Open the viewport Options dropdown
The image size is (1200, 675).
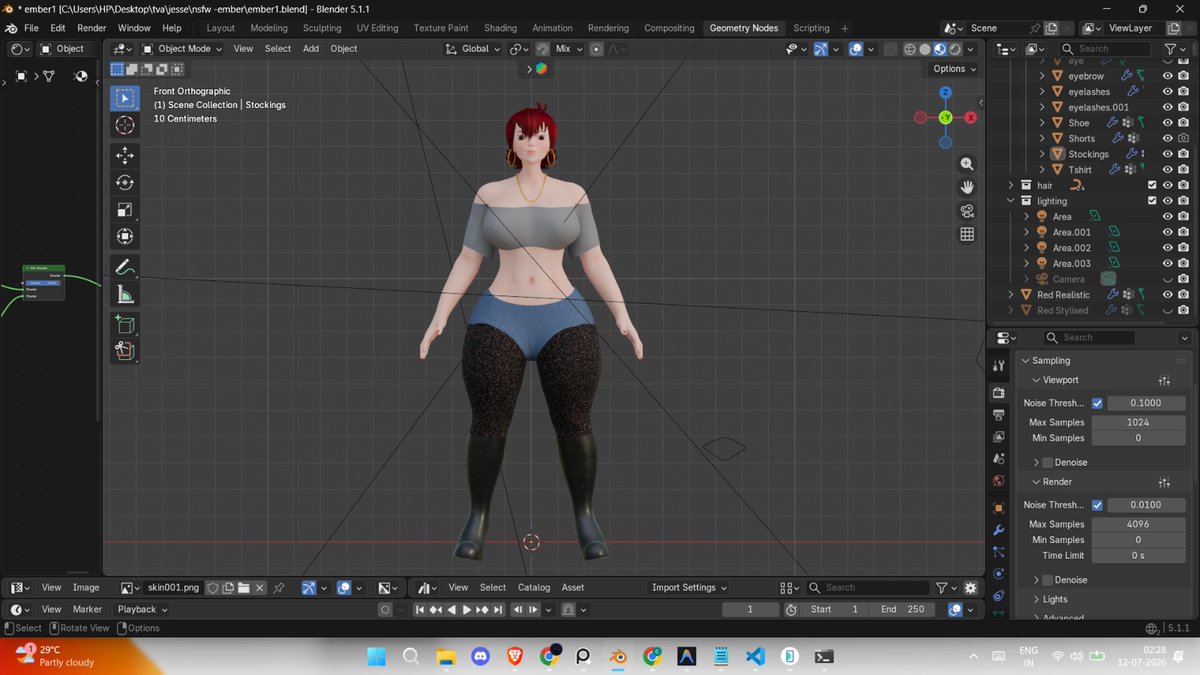[x=954, y=68]
